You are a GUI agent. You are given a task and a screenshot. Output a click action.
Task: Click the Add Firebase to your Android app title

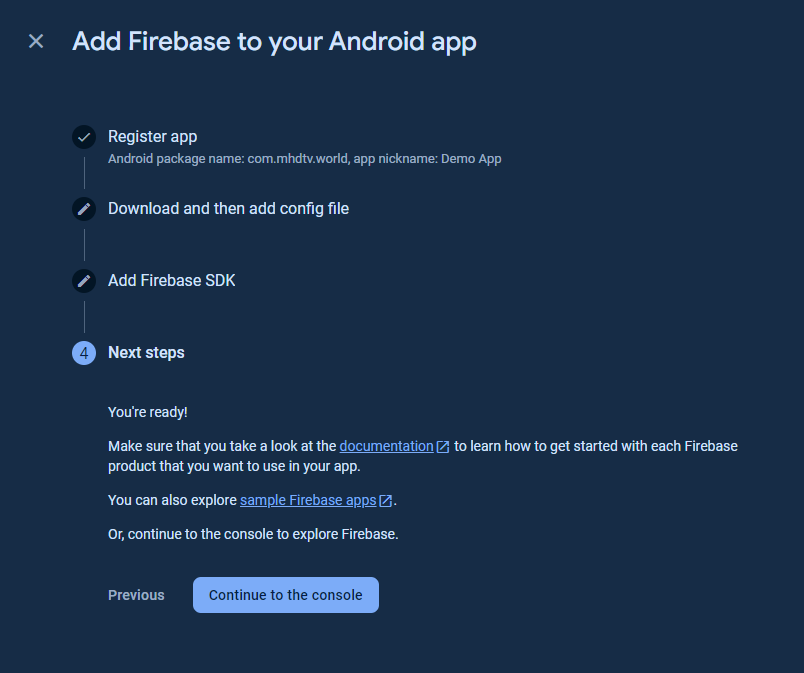(x=274, y=42)
